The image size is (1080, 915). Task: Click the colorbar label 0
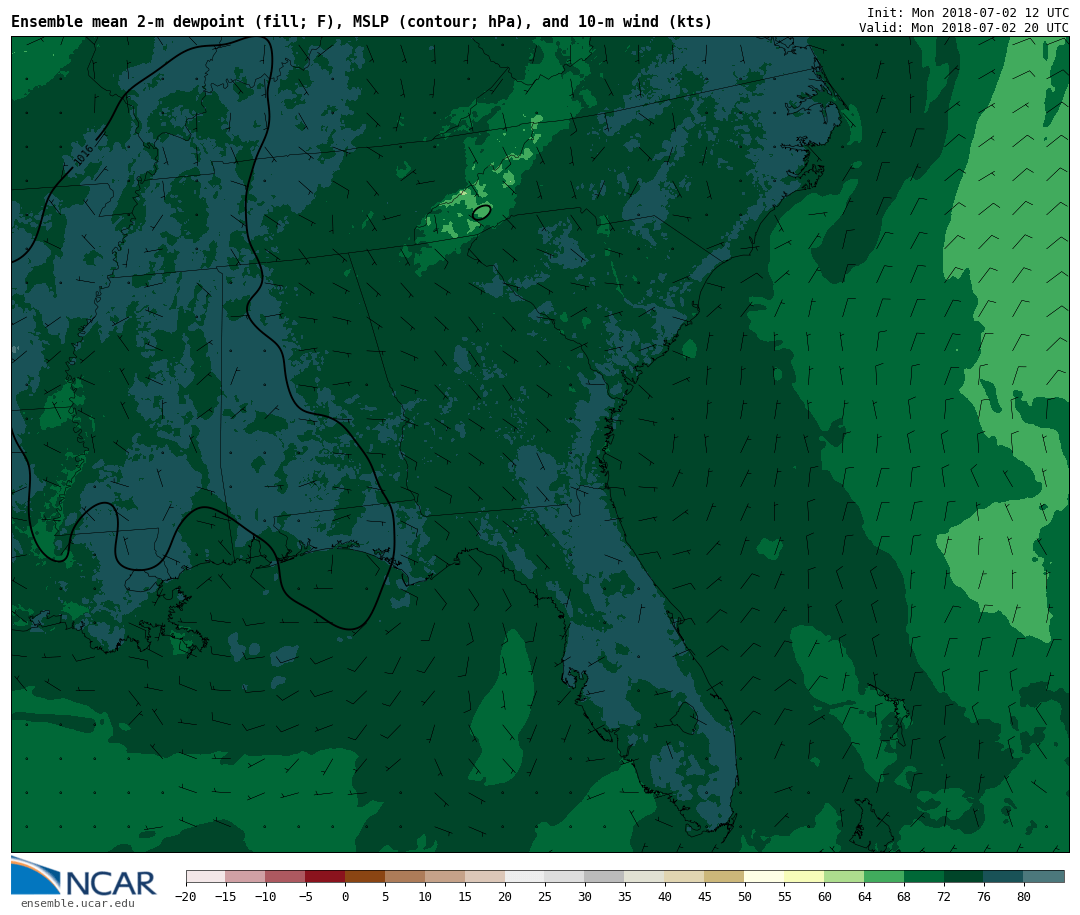345,896
